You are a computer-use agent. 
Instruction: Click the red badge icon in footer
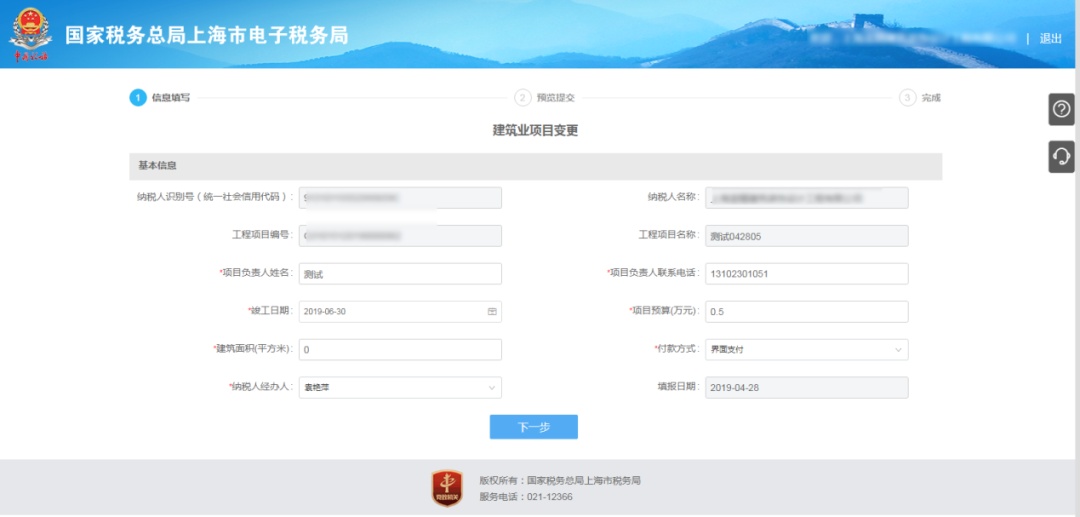(447, 488)
